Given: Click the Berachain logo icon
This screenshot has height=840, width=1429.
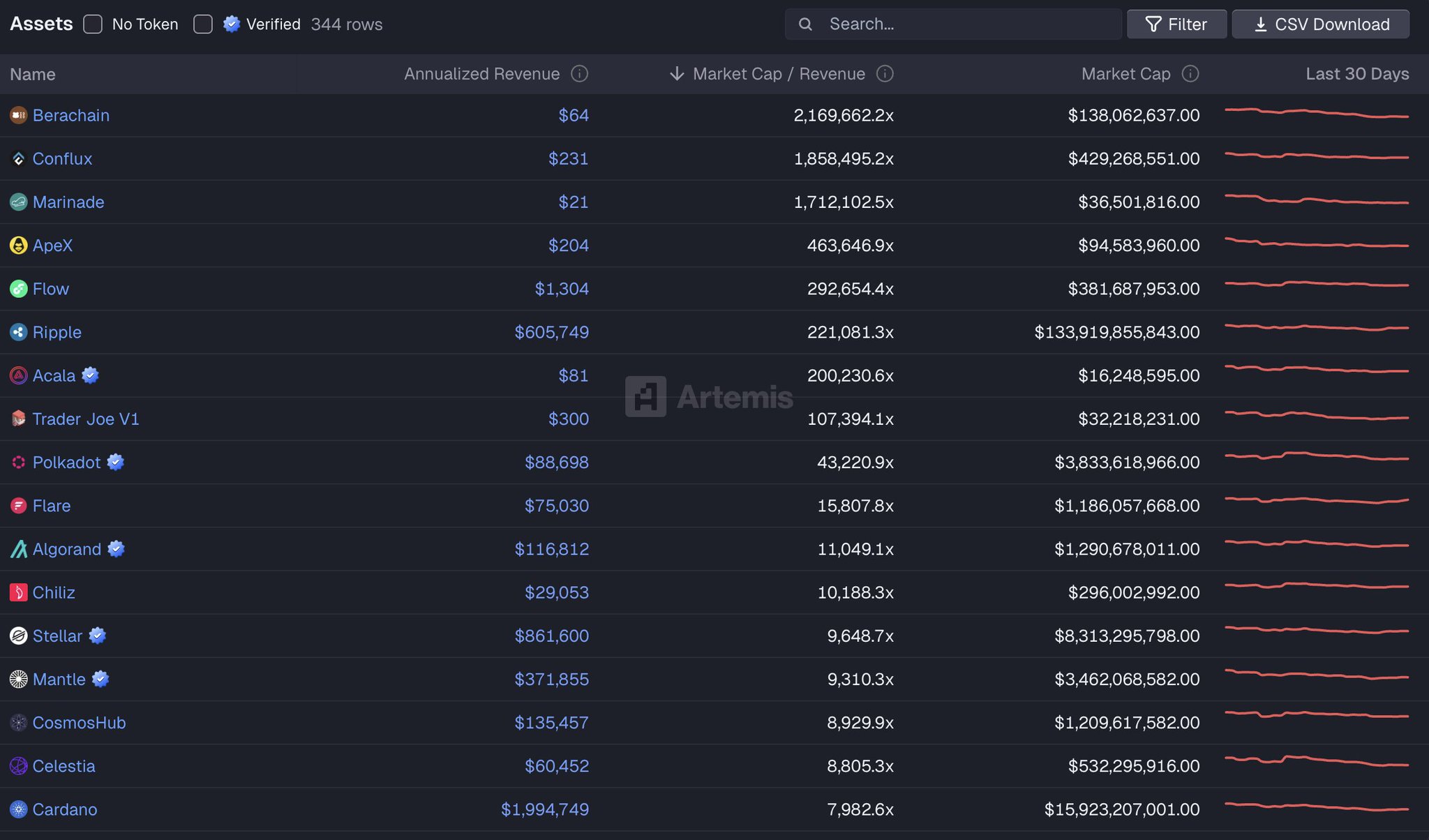Looking at the screenshot, I should [19, 115].
